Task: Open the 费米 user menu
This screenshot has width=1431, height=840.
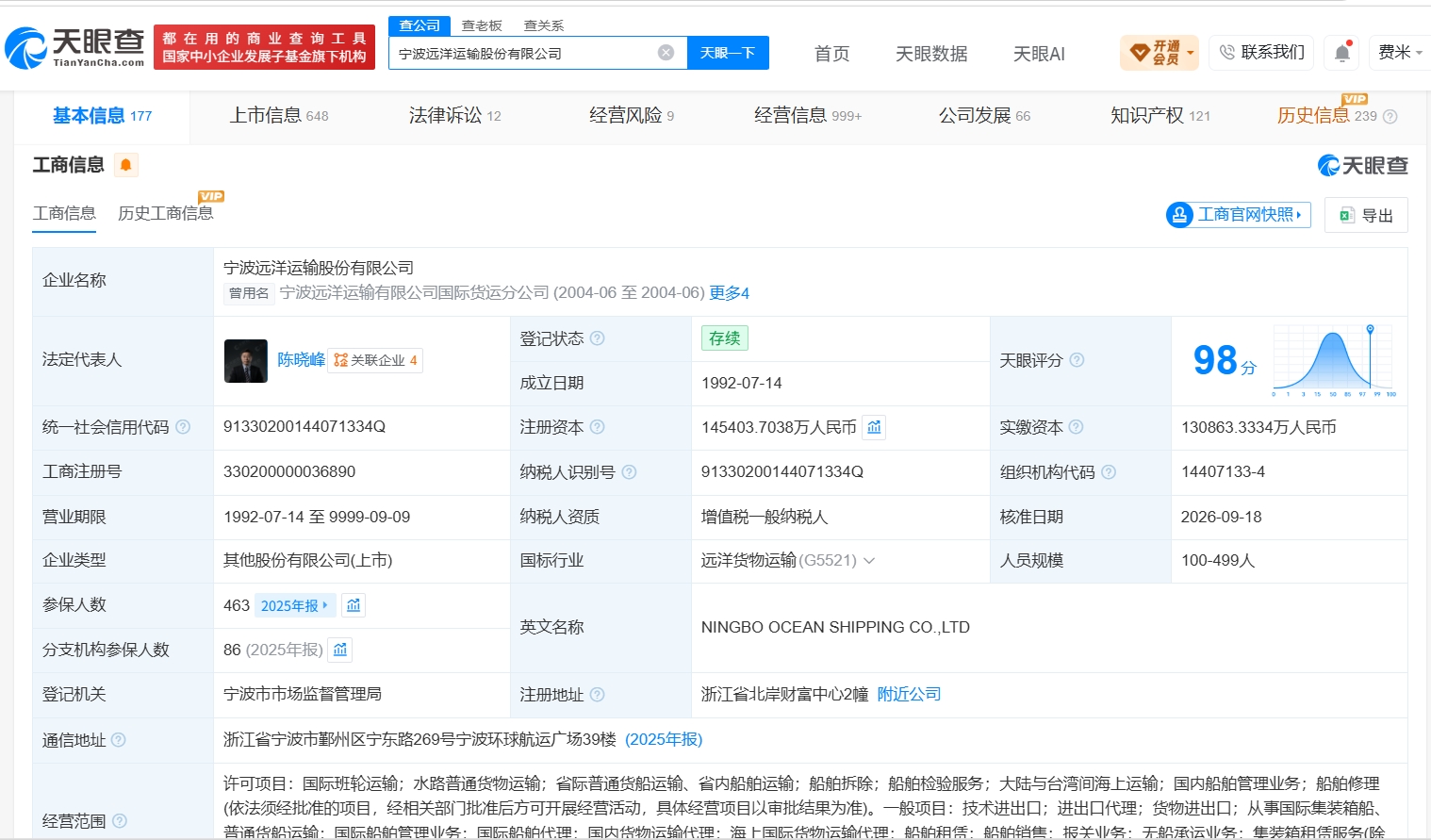Action: click(x=1400, y=53)
